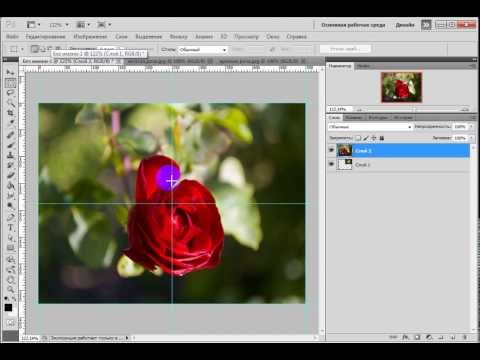480x360 pixels.
Task: Open the Layers panel options menu
Action: pos(474,117)
